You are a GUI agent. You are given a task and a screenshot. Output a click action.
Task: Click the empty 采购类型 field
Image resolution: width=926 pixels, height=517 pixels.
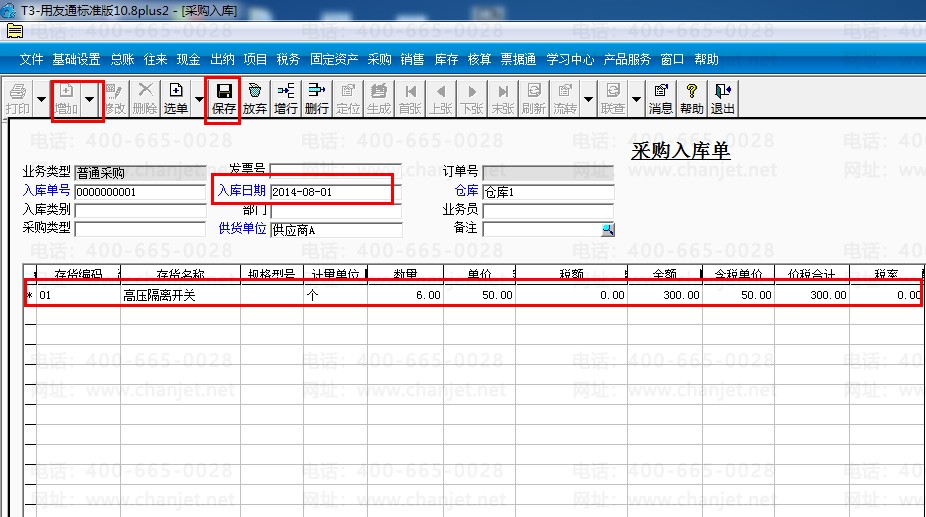click(140, 229)
